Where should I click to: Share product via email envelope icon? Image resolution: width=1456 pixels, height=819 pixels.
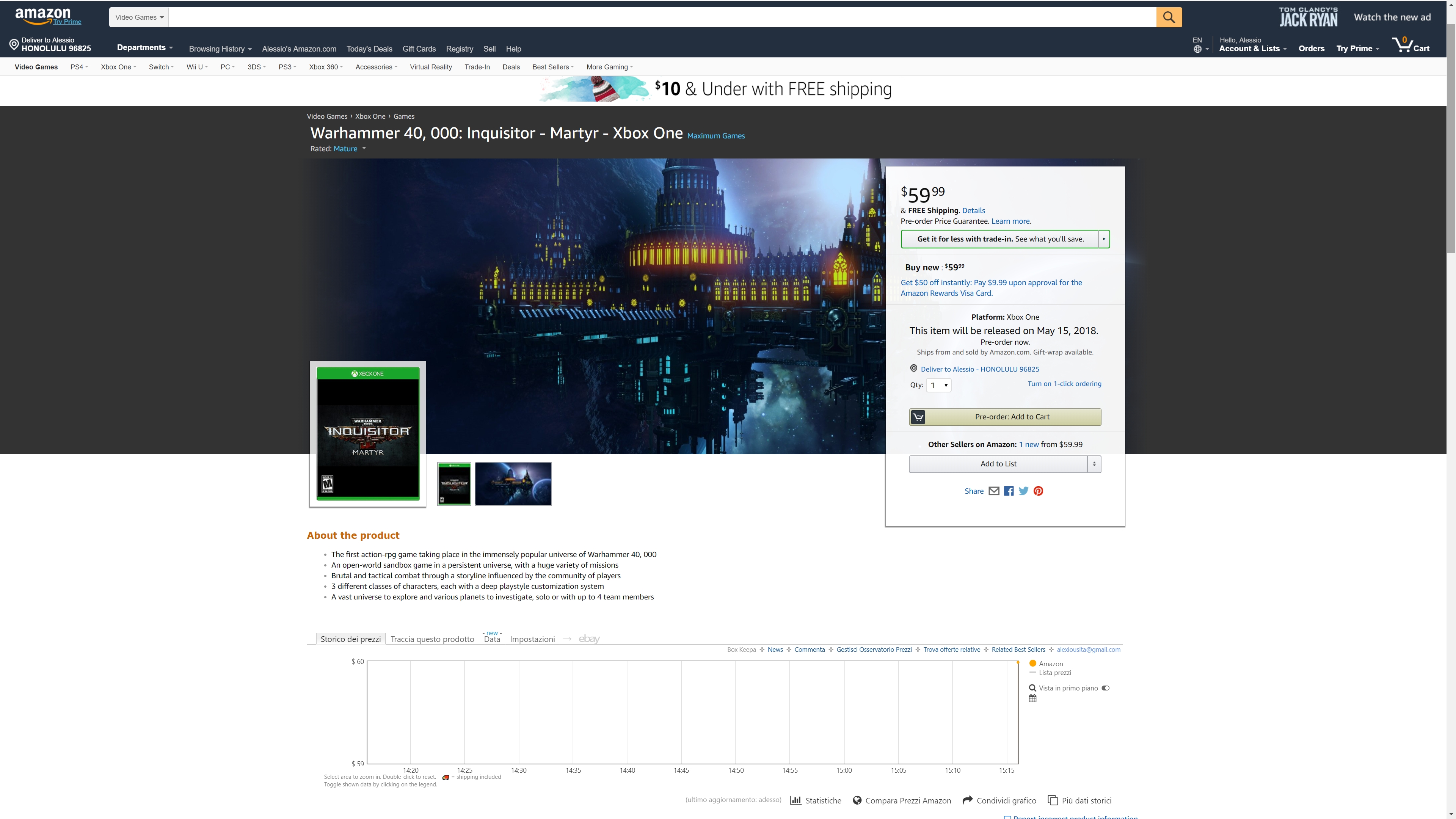pyautogui.click(x=994, y=491)
